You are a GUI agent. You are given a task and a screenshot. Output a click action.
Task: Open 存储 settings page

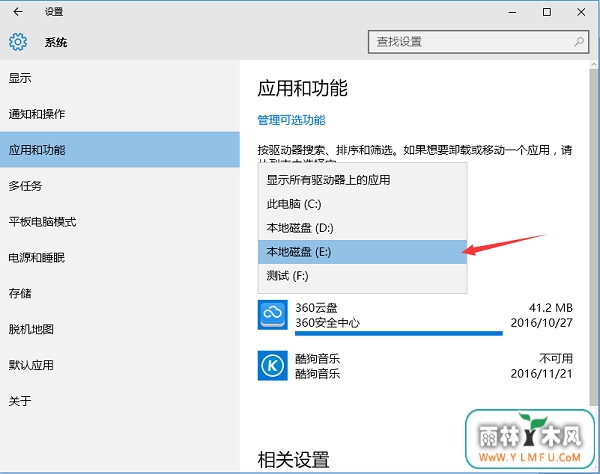120,293
